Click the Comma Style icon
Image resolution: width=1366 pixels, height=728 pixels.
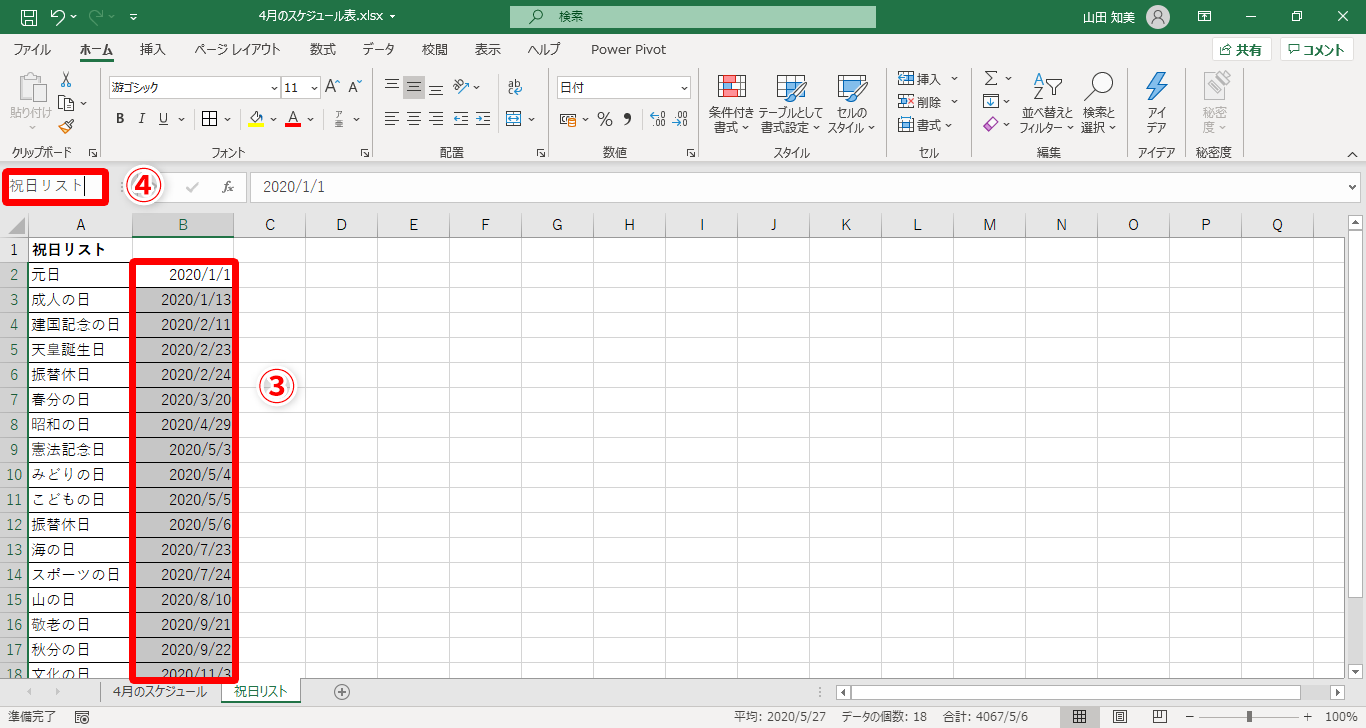click(x=627, y=119)
